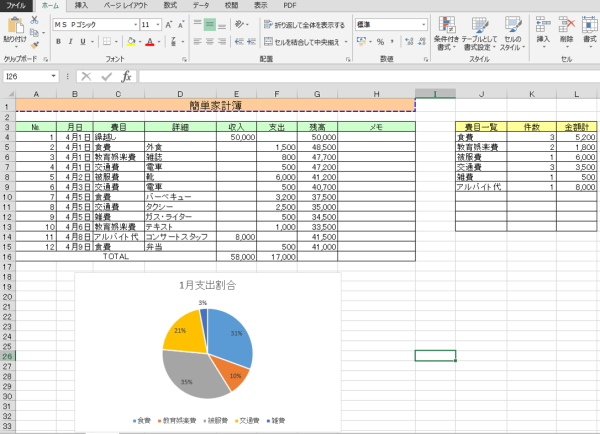Click the increase decimal places icon
600x434 pixels.
coord(409,42)
